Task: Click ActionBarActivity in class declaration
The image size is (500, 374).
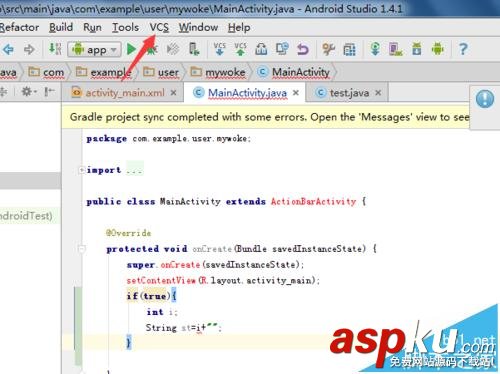Action: coord(313,201)
